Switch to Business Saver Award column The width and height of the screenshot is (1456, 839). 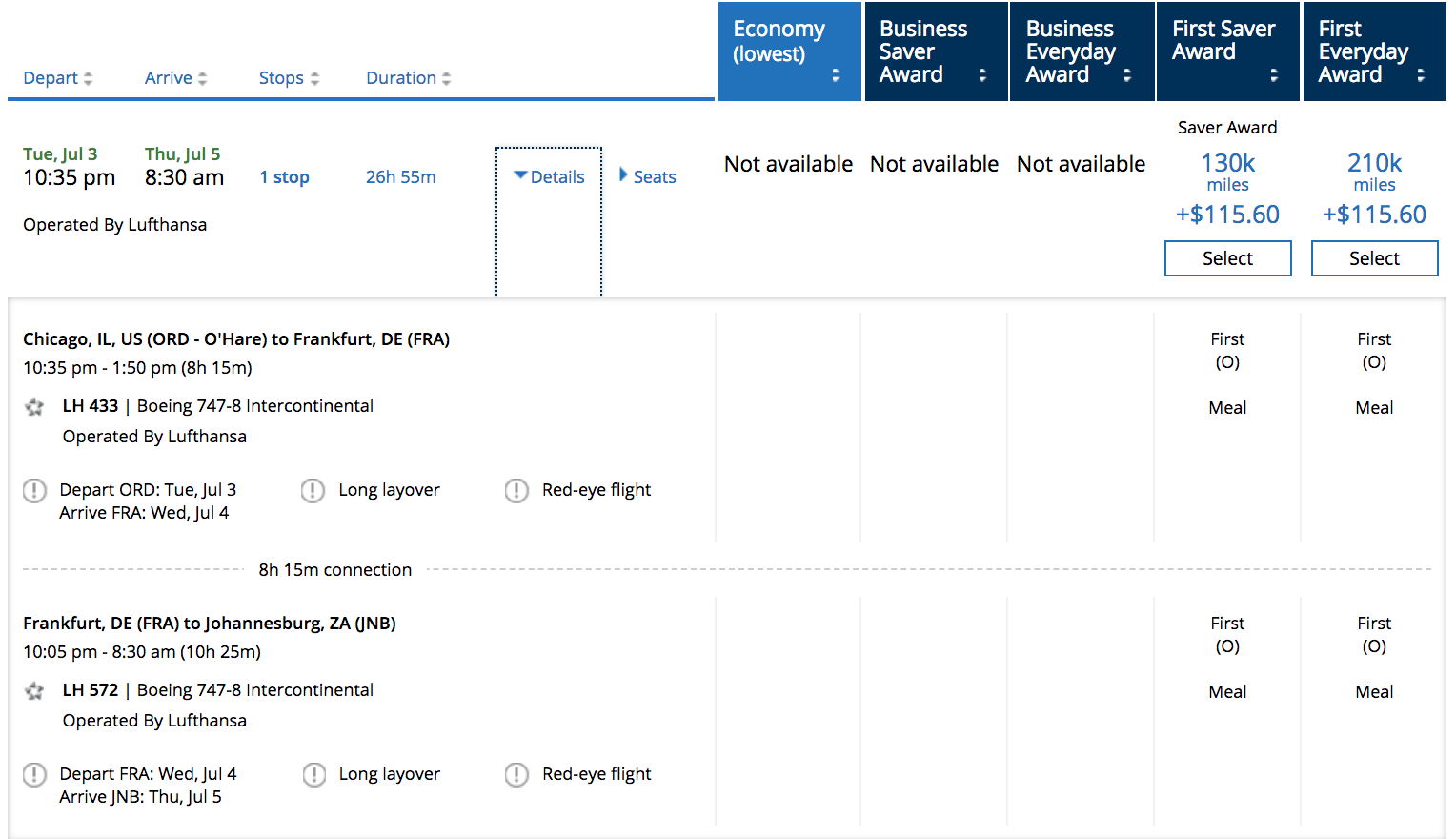936,51
